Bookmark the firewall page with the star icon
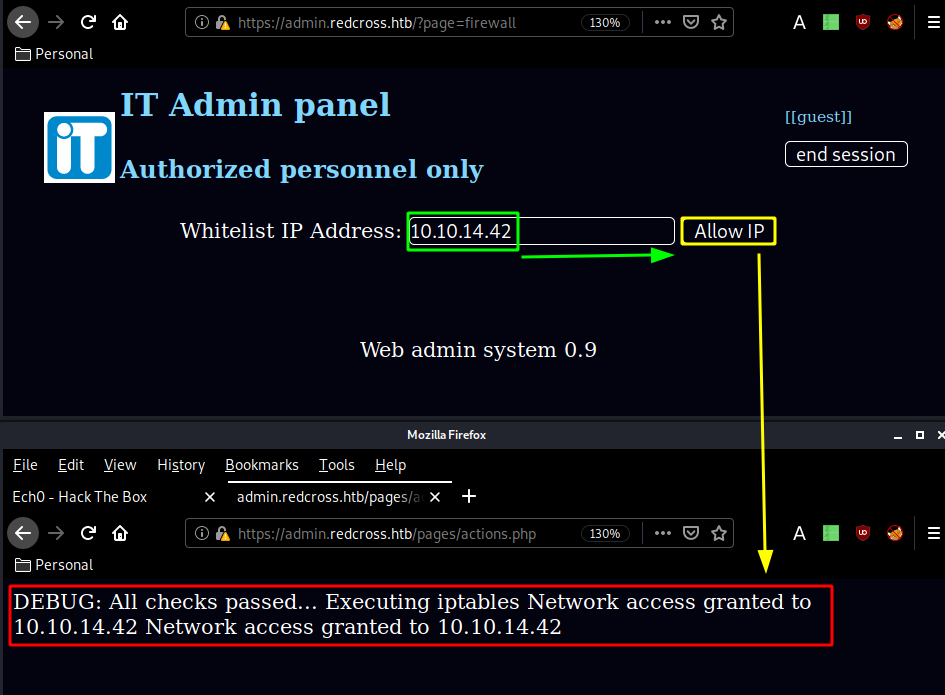945x695 pixels. [719, 22]
